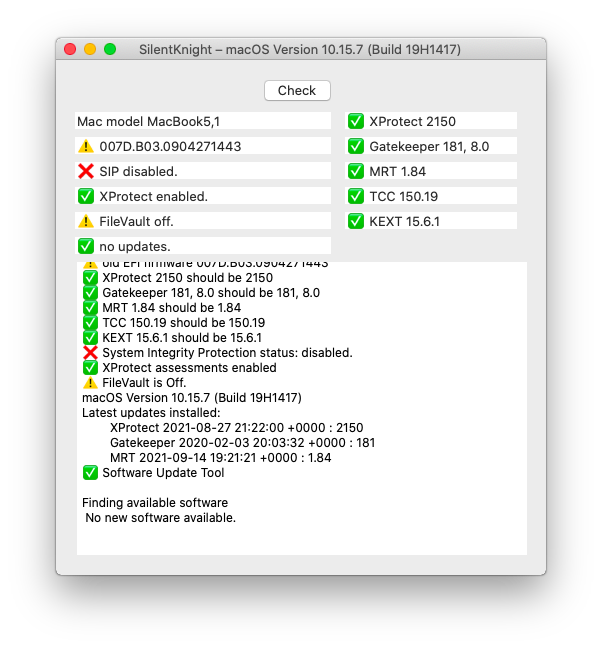Click the 'XProtect enabled.' text

click(153, 196)
